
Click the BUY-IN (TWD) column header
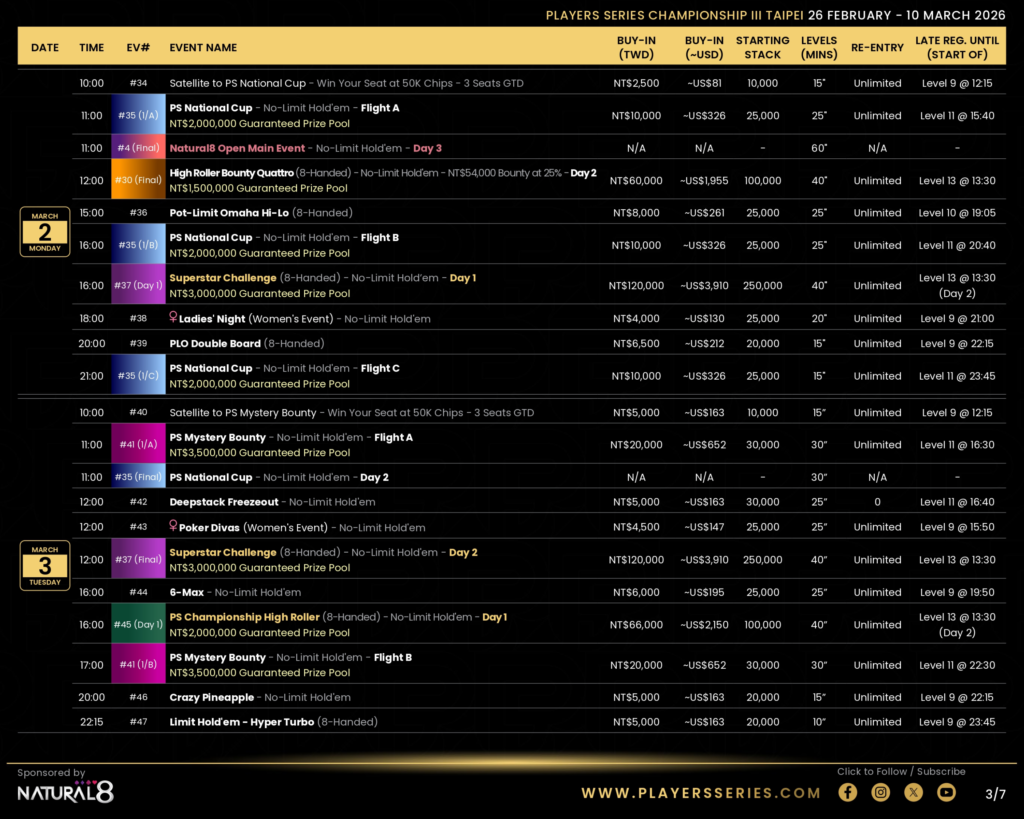pos(636,47)
